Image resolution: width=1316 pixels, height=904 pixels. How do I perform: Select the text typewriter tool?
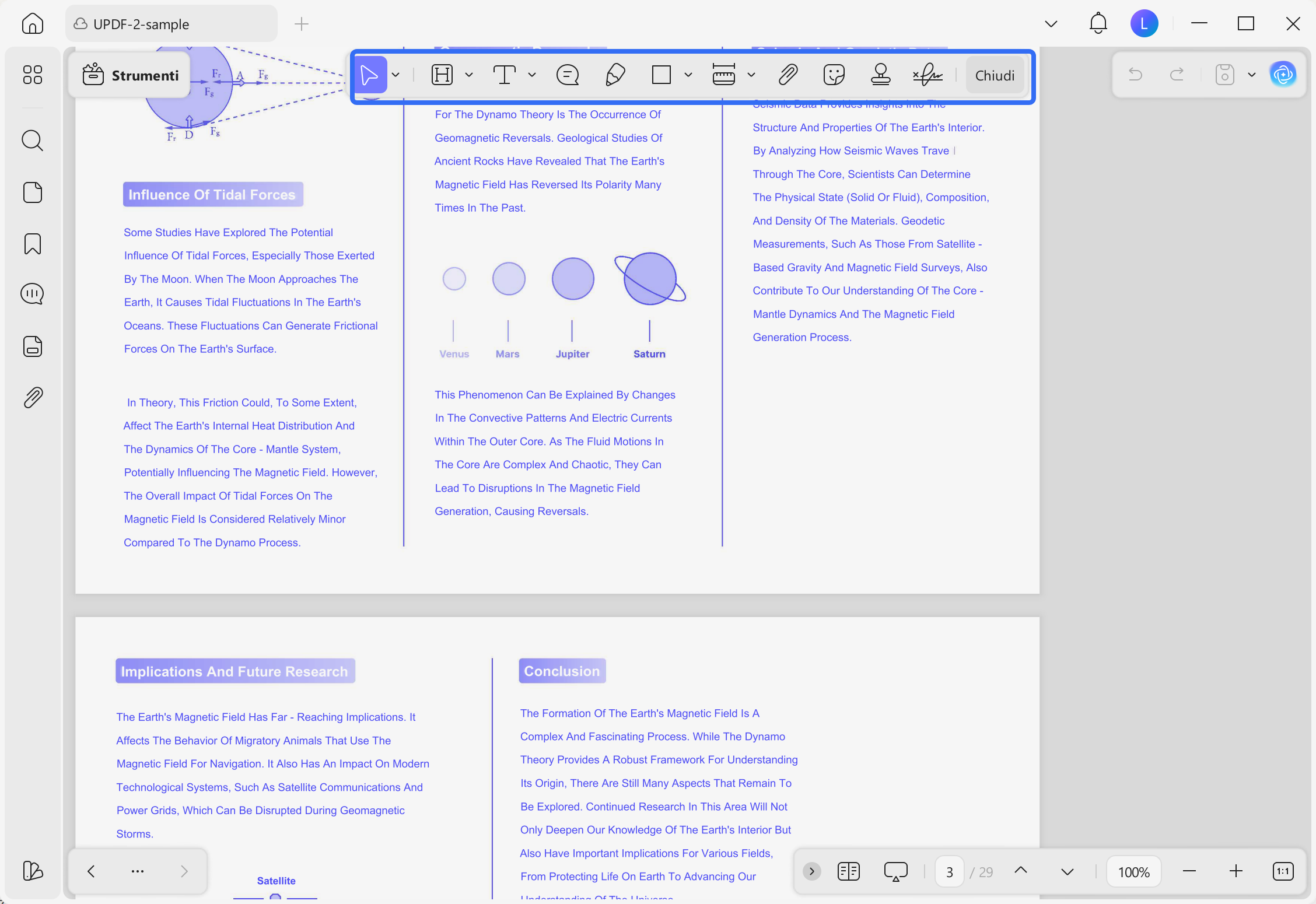[505, 75]
